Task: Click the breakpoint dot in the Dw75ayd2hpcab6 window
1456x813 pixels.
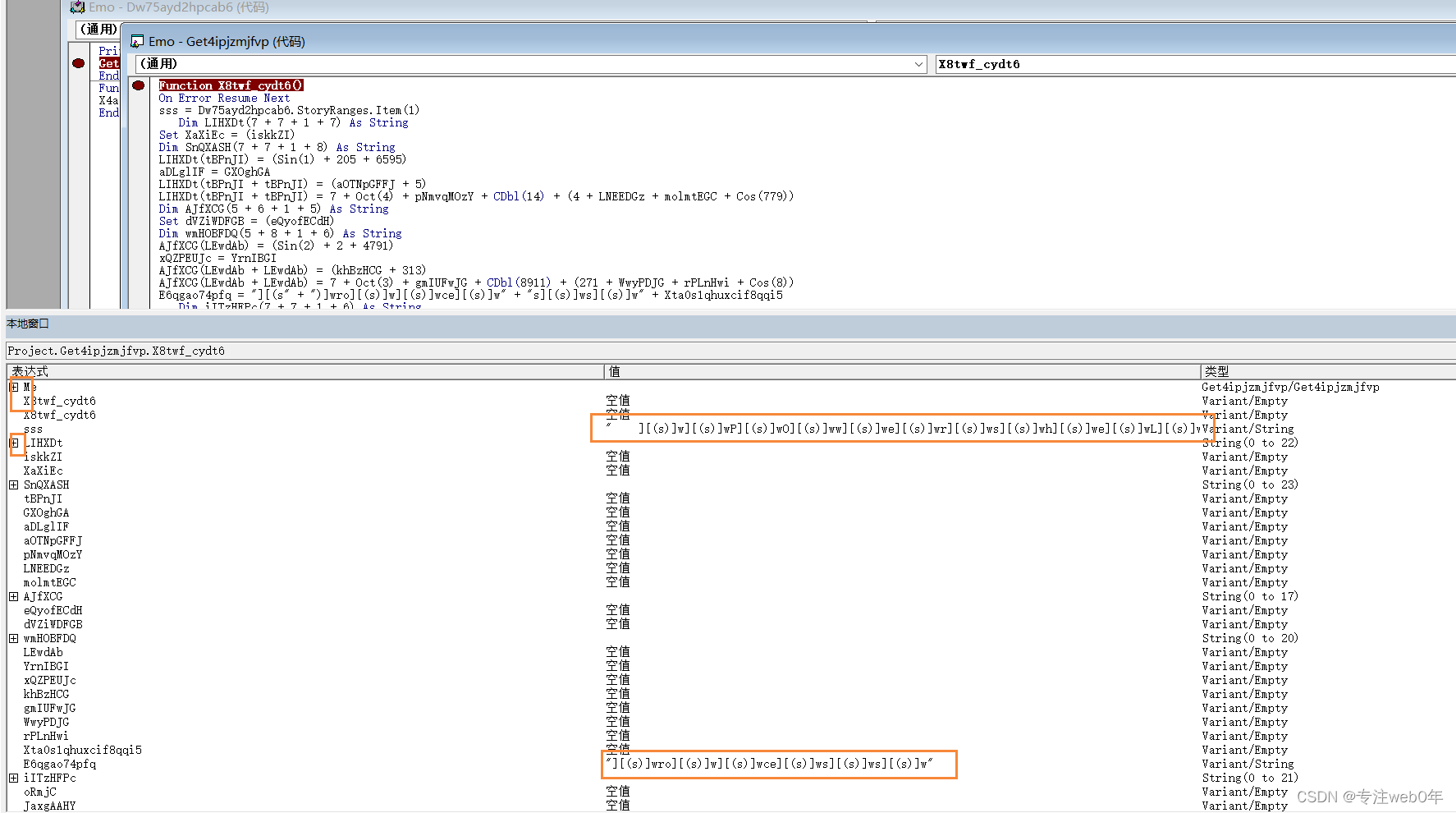Action: pos(78,63)
